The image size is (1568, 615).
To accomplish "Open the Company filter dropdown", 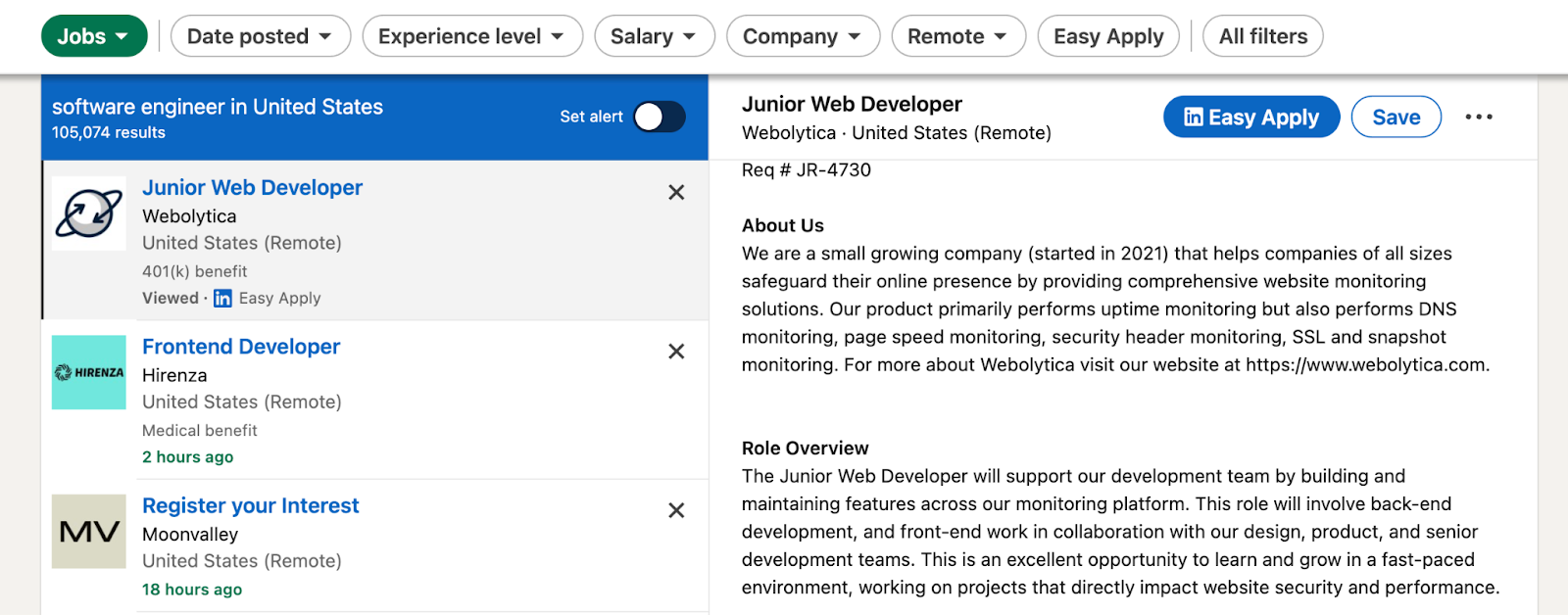I will [x=803, y=36].
